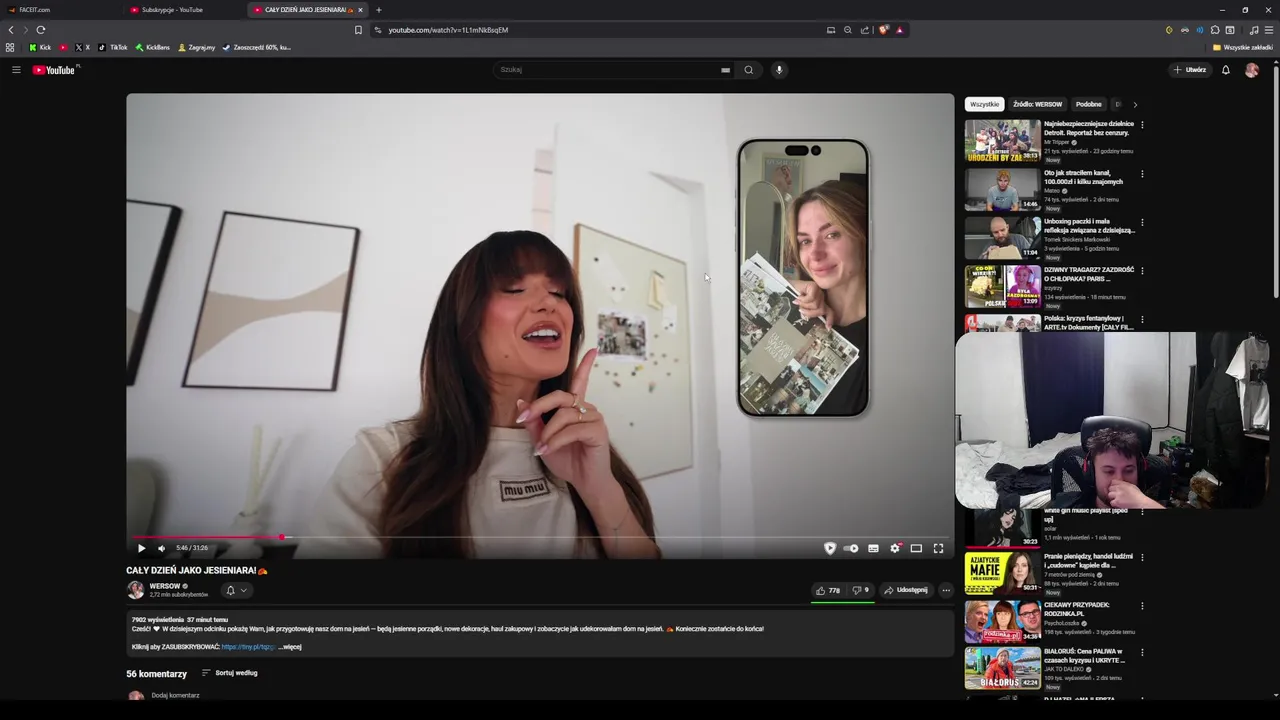1280x720 pixels.
Task: Open options for 'CIEKAWY PRZYPADEK' video
Action: pos(1142,605)
